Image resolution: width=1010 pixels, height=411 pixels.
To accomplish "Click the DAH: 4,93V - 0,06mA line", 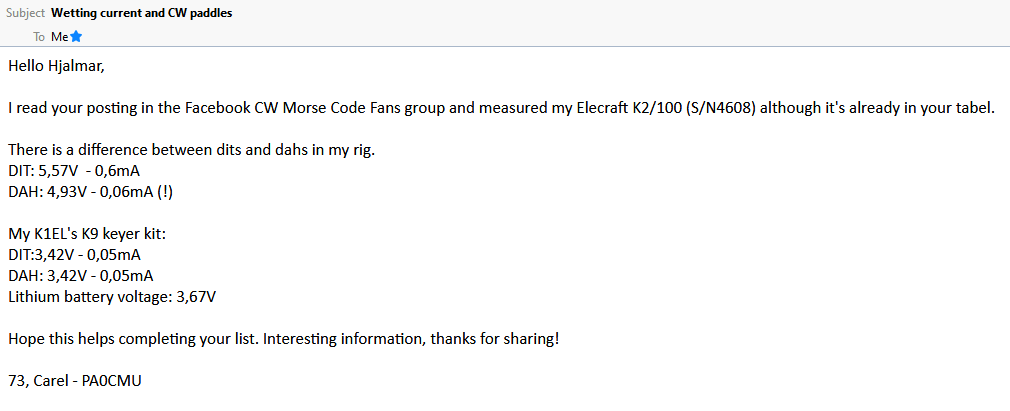I will click(x=90, y=192).
